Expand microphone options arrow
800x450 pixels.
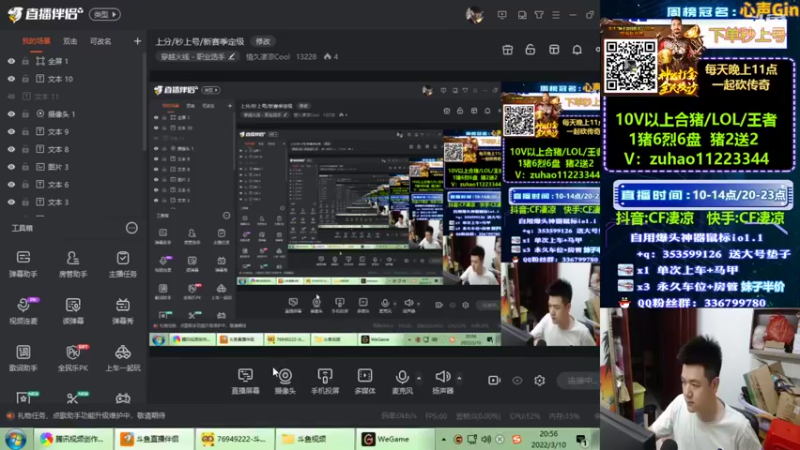click(x=419, y=379)
